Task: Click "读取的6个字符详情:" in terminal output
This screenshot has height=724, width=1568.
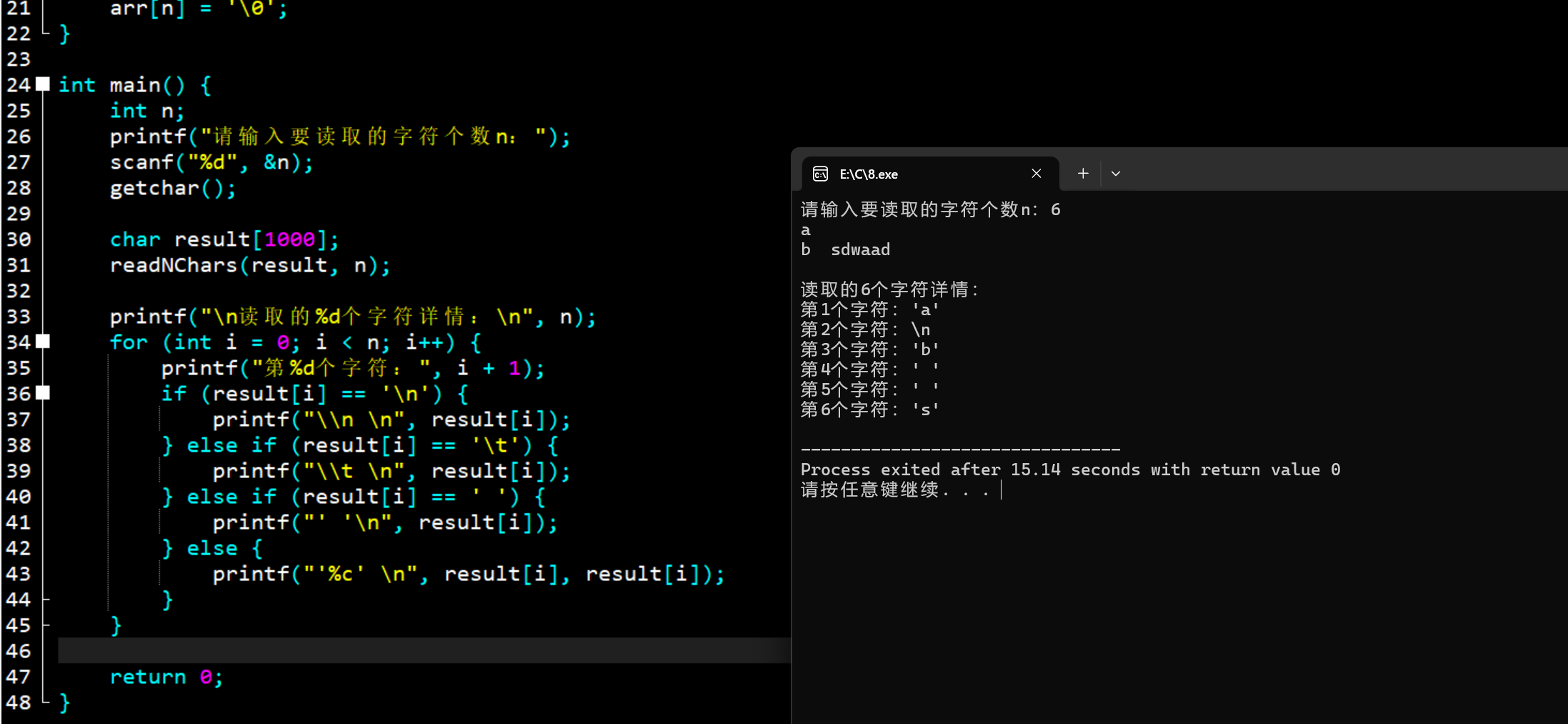Action: [x=890, y=289]
